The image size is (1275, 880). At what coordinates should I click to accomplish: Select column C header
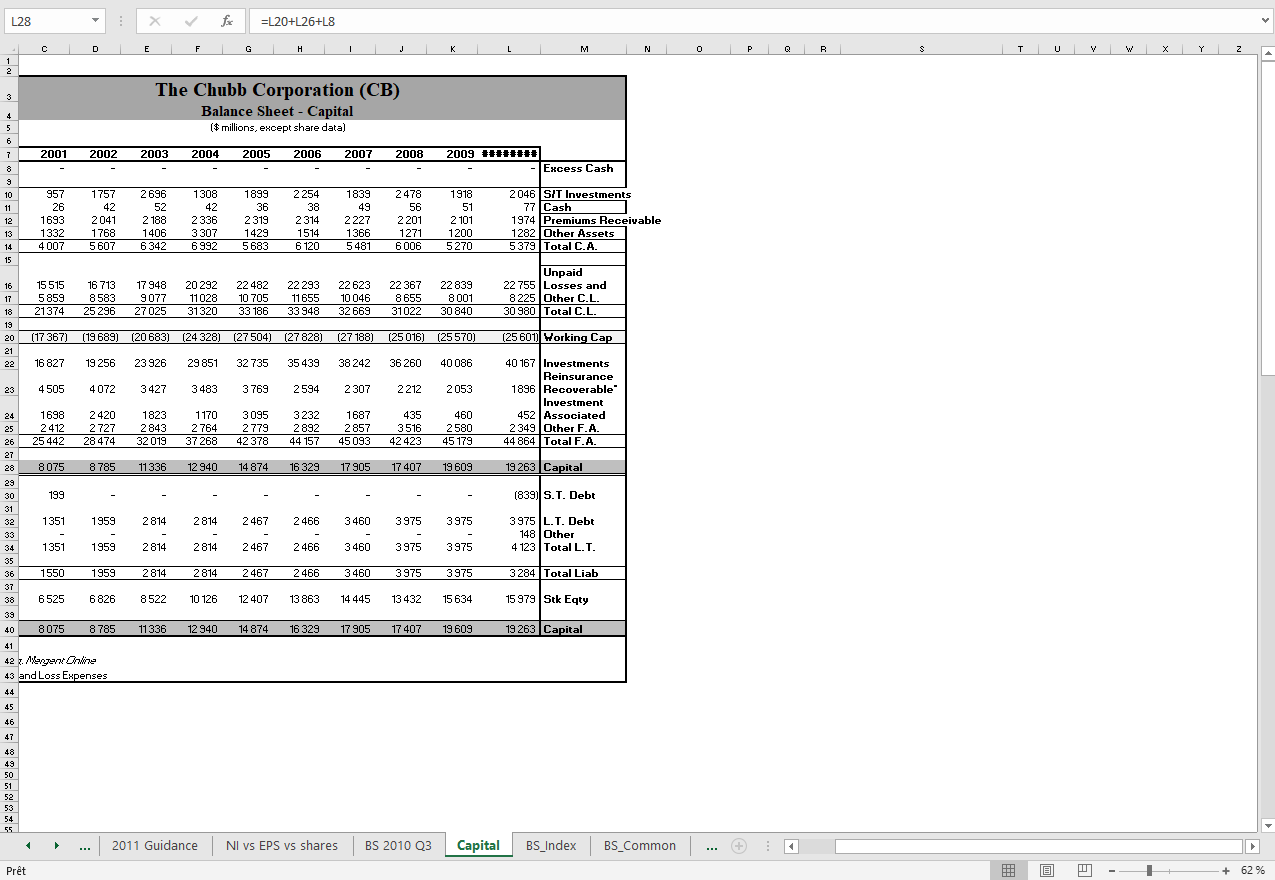[44, 49]
